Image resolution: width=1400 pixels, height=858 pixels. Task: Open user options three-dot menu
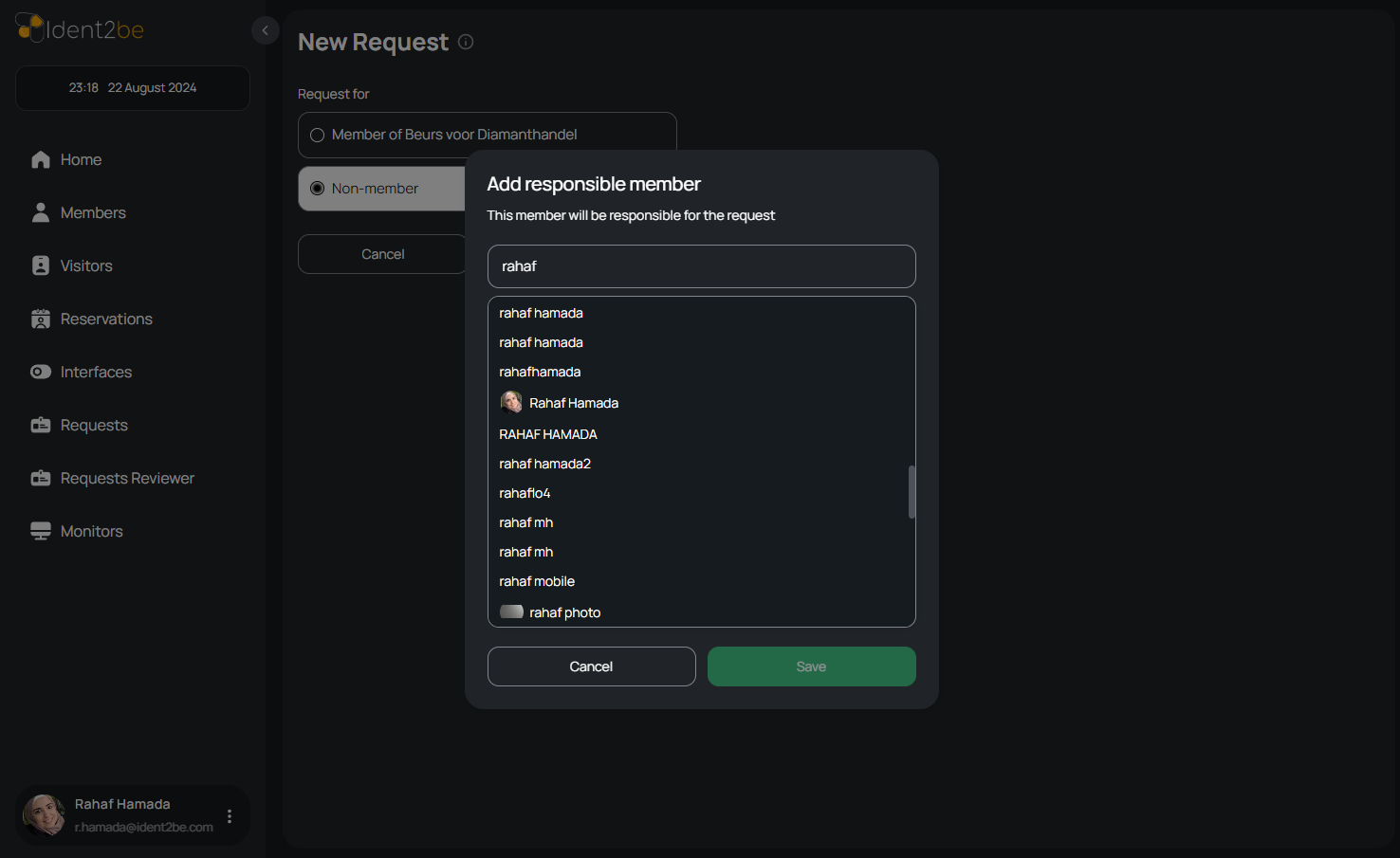point(230,816)
